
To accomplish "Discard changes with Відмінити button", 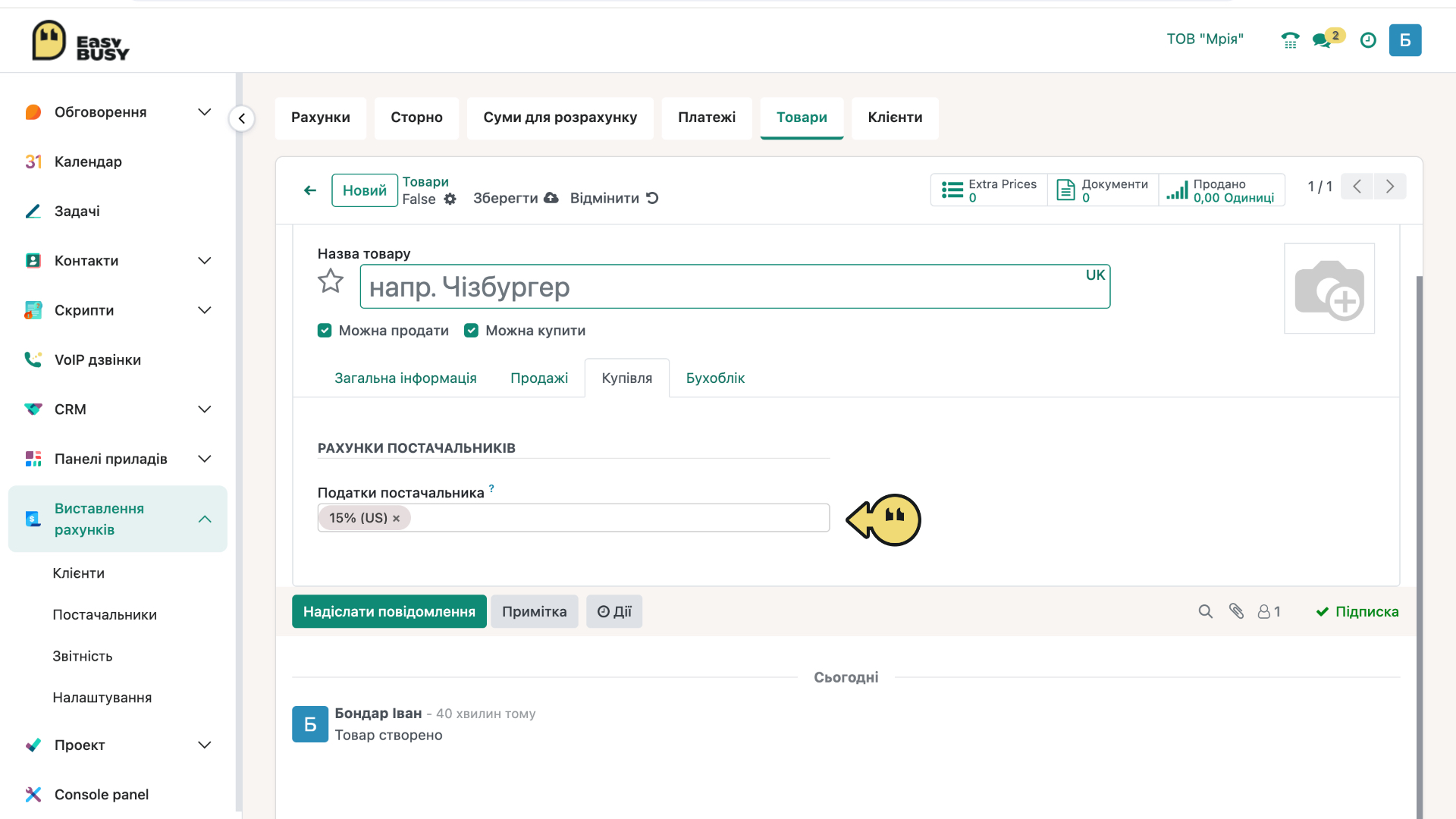I will click(x=614, y=198).
